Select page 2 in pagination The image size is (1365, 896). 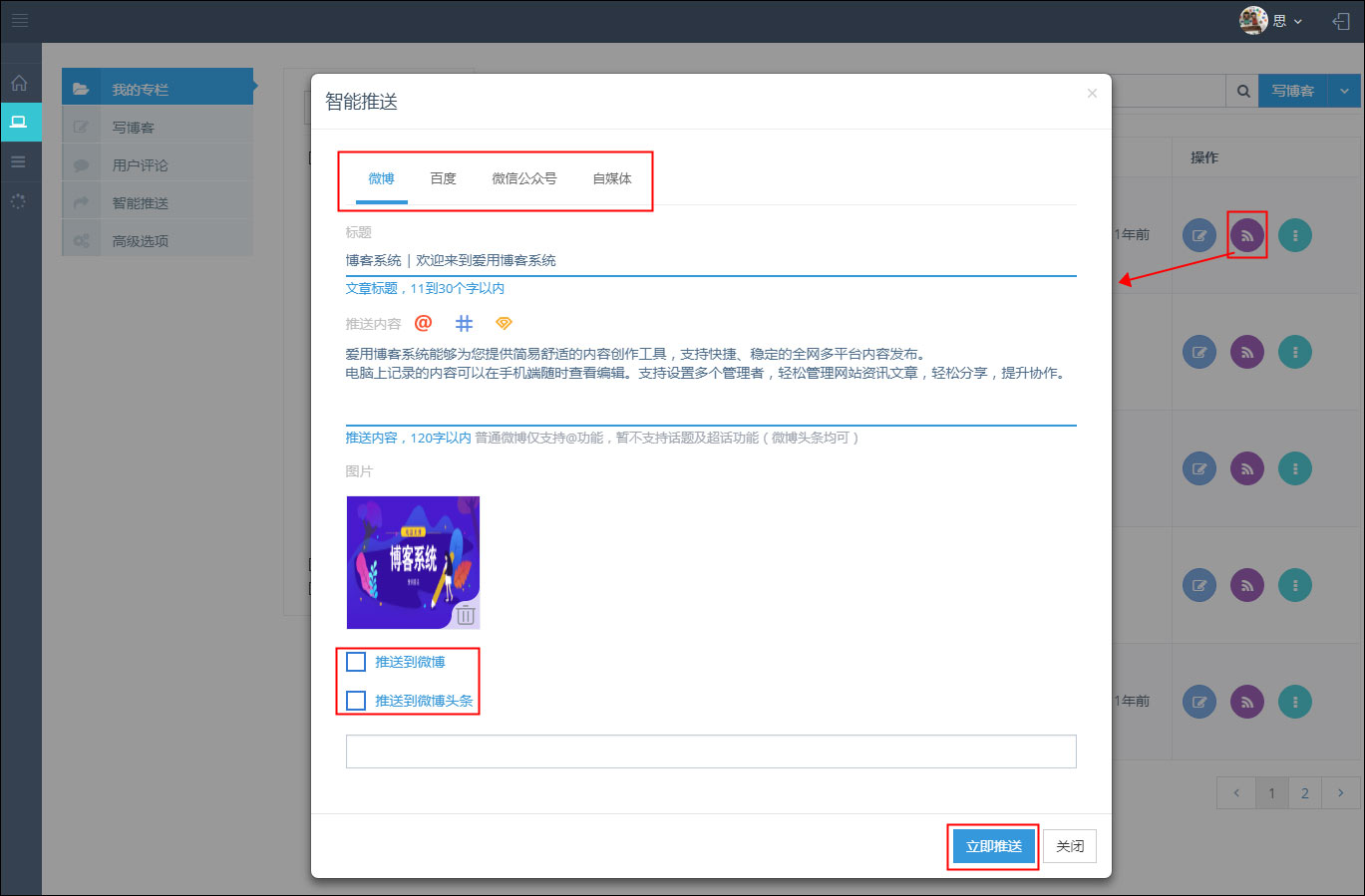tap(1305, 793)
